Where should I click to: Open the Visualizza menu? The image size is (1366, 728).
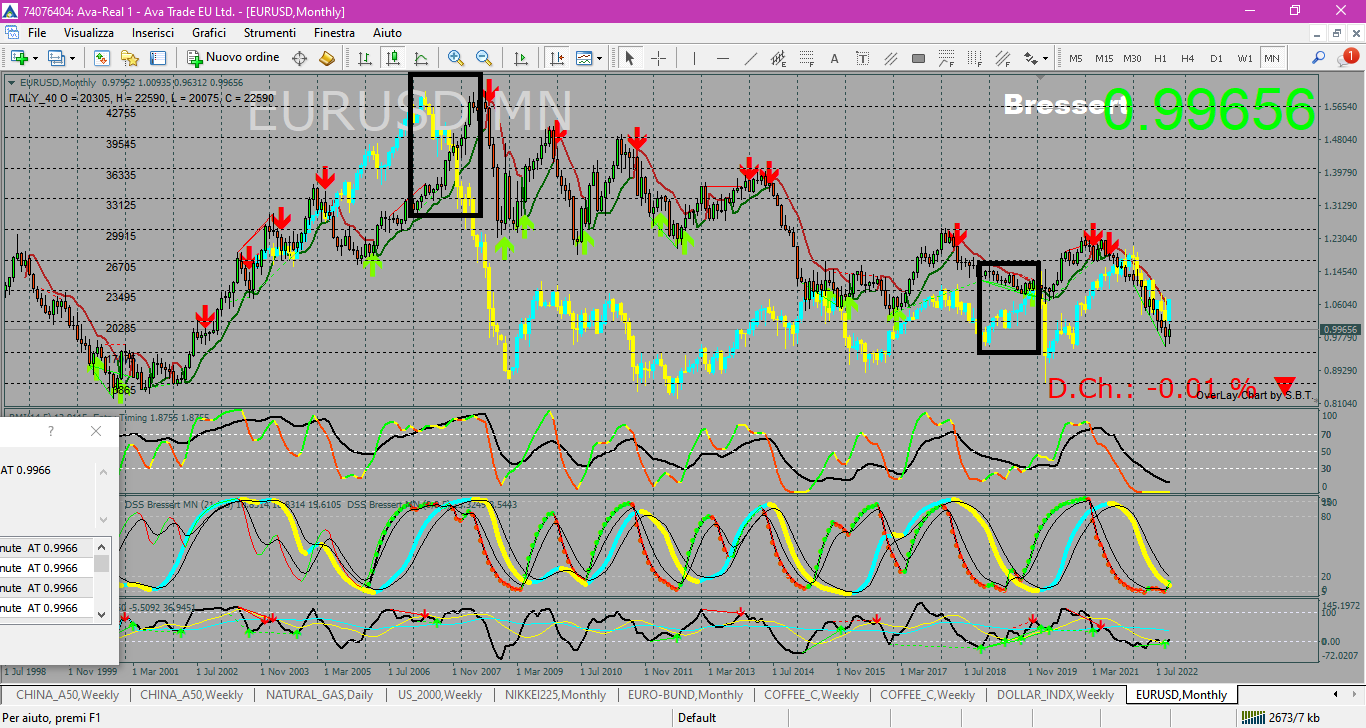click(89, 33)
